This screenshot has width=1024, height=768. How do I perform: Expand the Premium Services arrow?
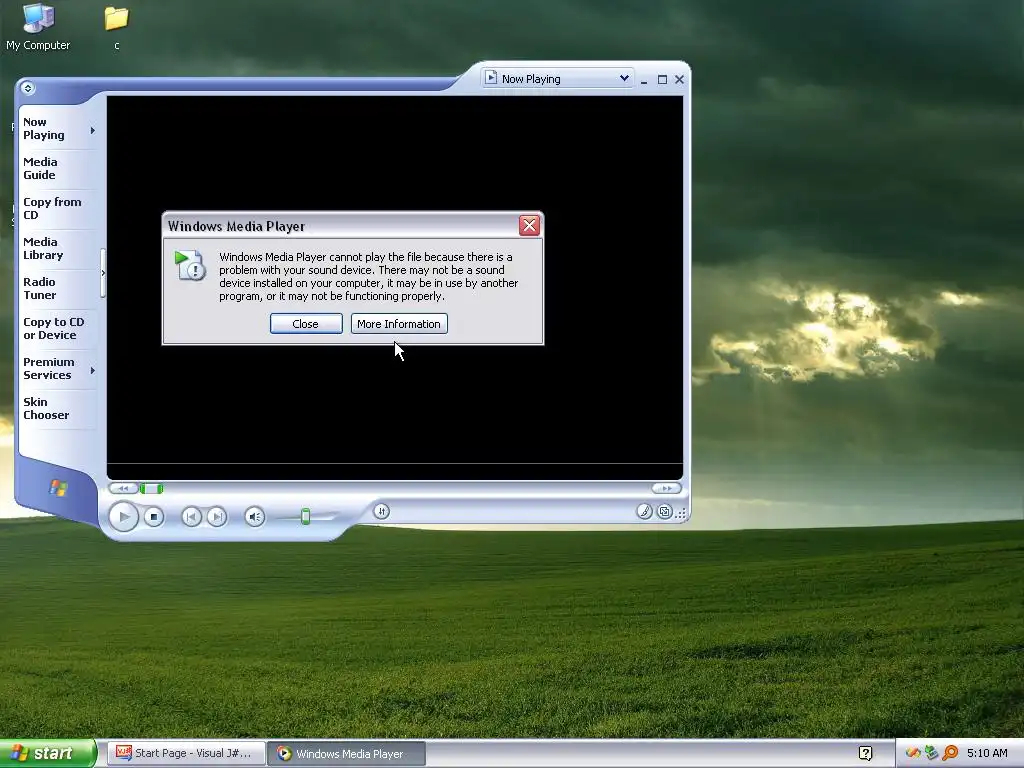(93, 370)
